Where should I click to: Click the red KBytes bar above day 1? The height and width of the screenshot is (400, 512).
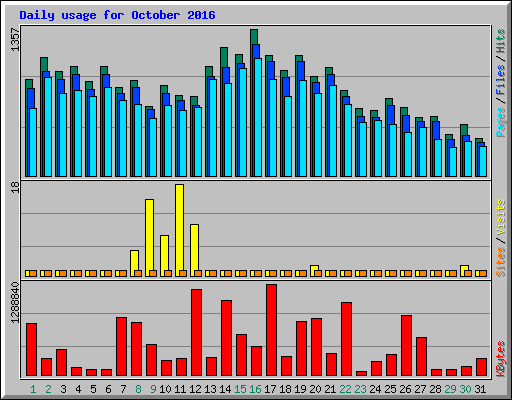pos(31,350)
